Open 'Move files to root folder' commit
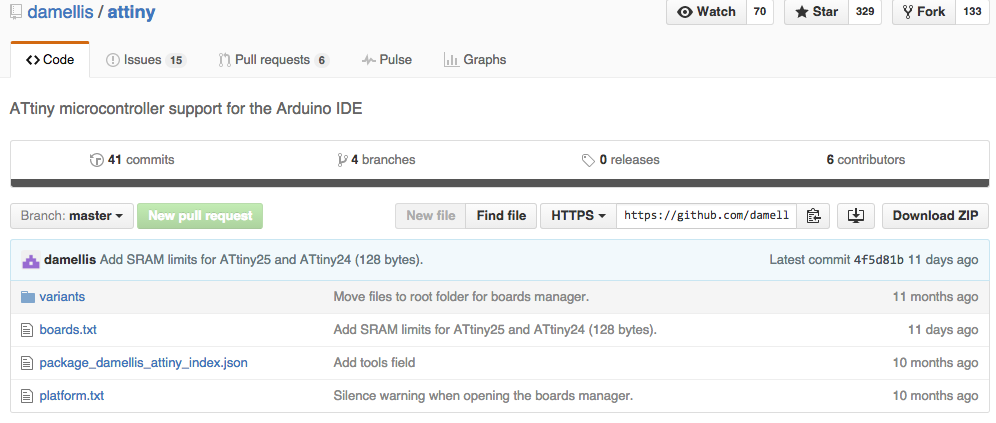The width and height of the screenshot is (996, 423). tap(461, 297)
